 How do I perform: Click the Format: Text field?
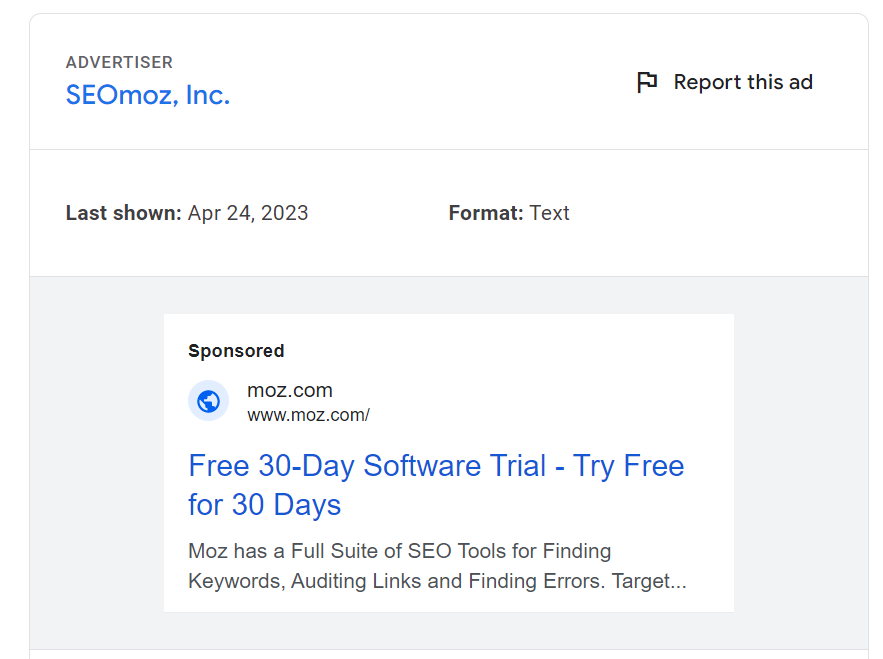point(509,213)
